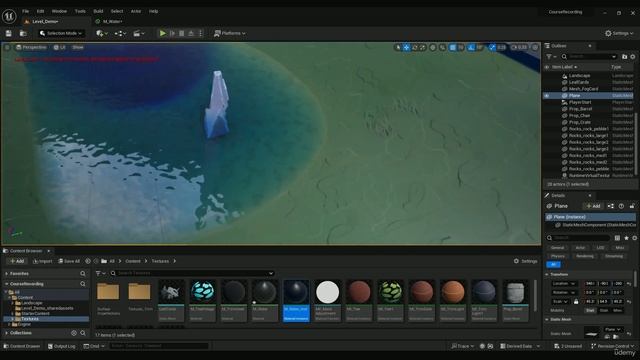
Task: Click the Save current level icon
Action: [9, 33]
